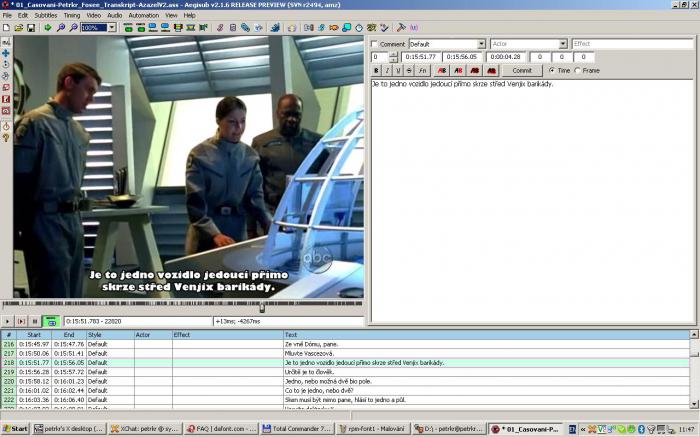
Task: Increase layer number with up arrow
Action: pyautogui.click(x=393, y=54)
